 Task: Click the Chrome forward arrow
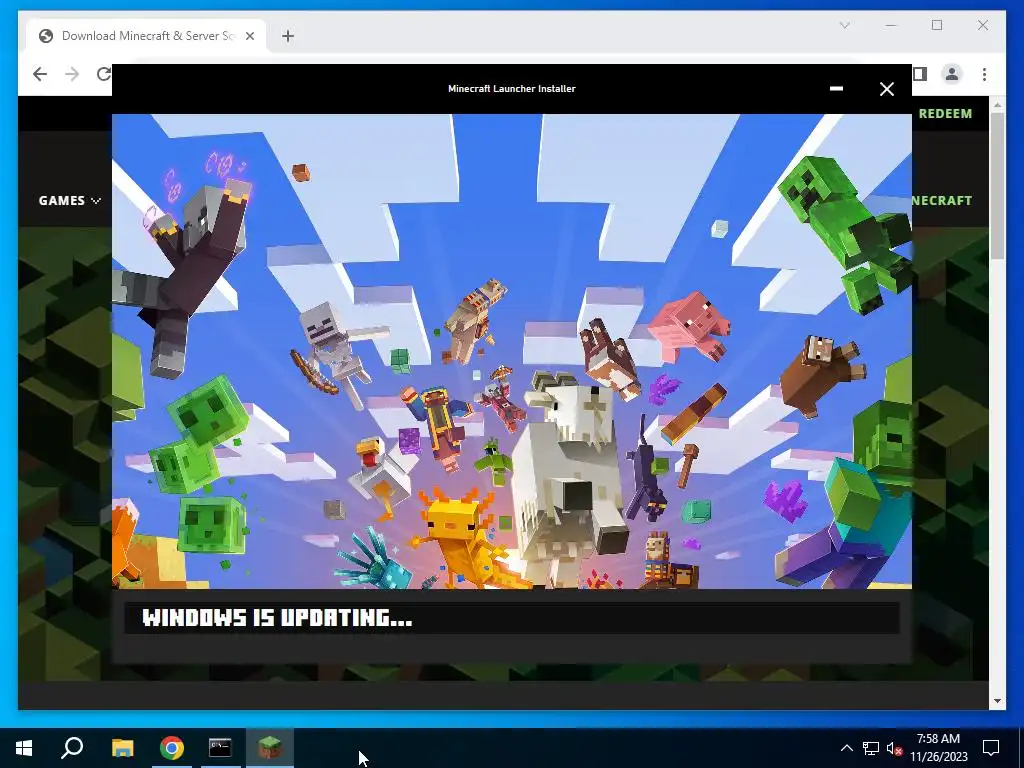tap(72, 74)
